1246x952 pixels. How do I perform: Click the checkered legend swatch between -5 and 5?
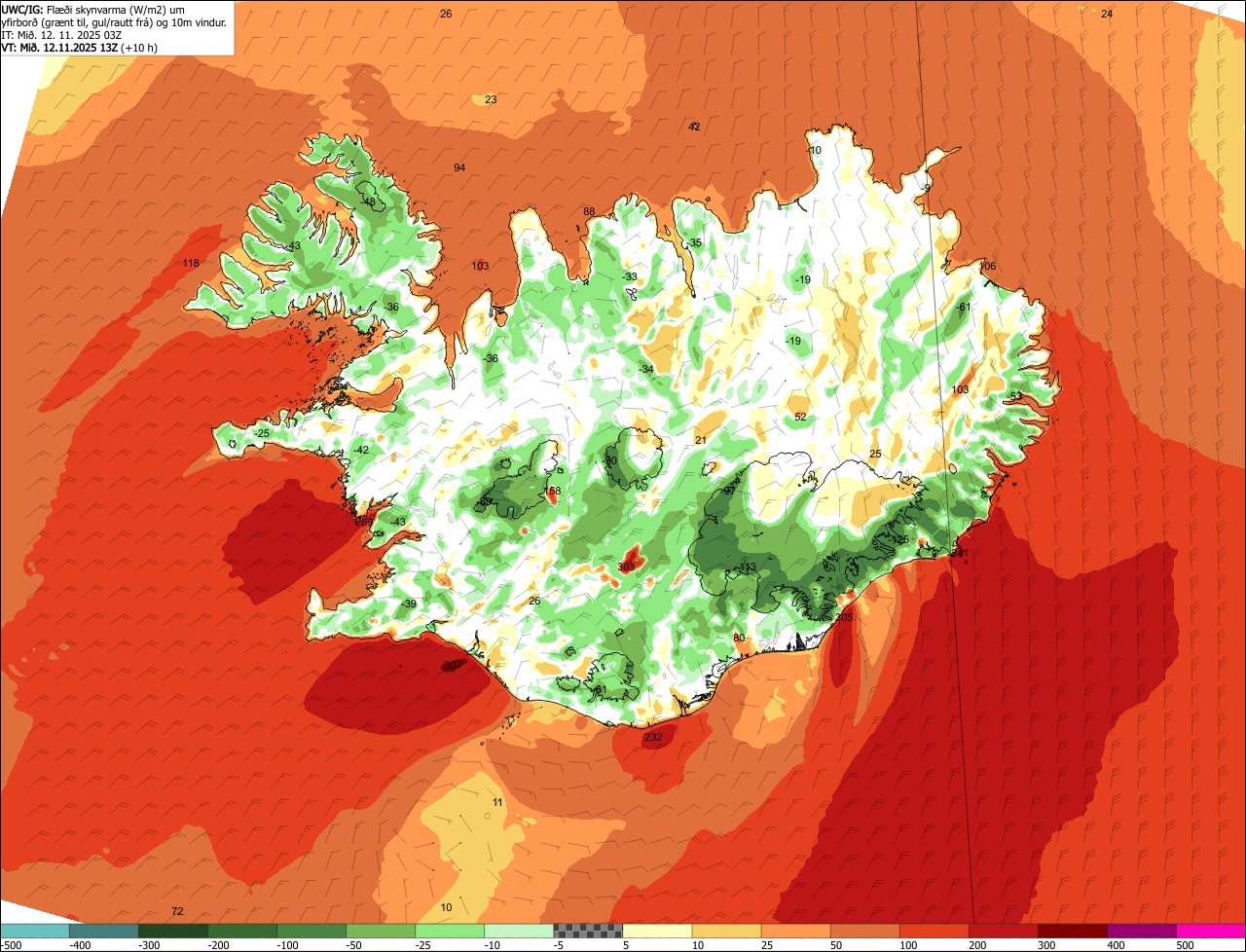pyautogui.click(x=588, y=931)
